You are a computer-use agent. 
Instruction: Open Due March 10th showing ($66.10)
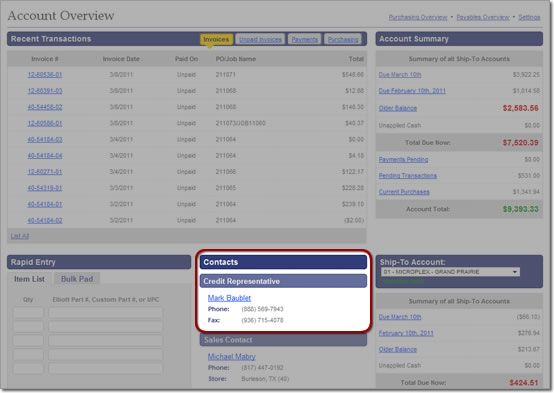pyautogui.click(x=400, y=317)
